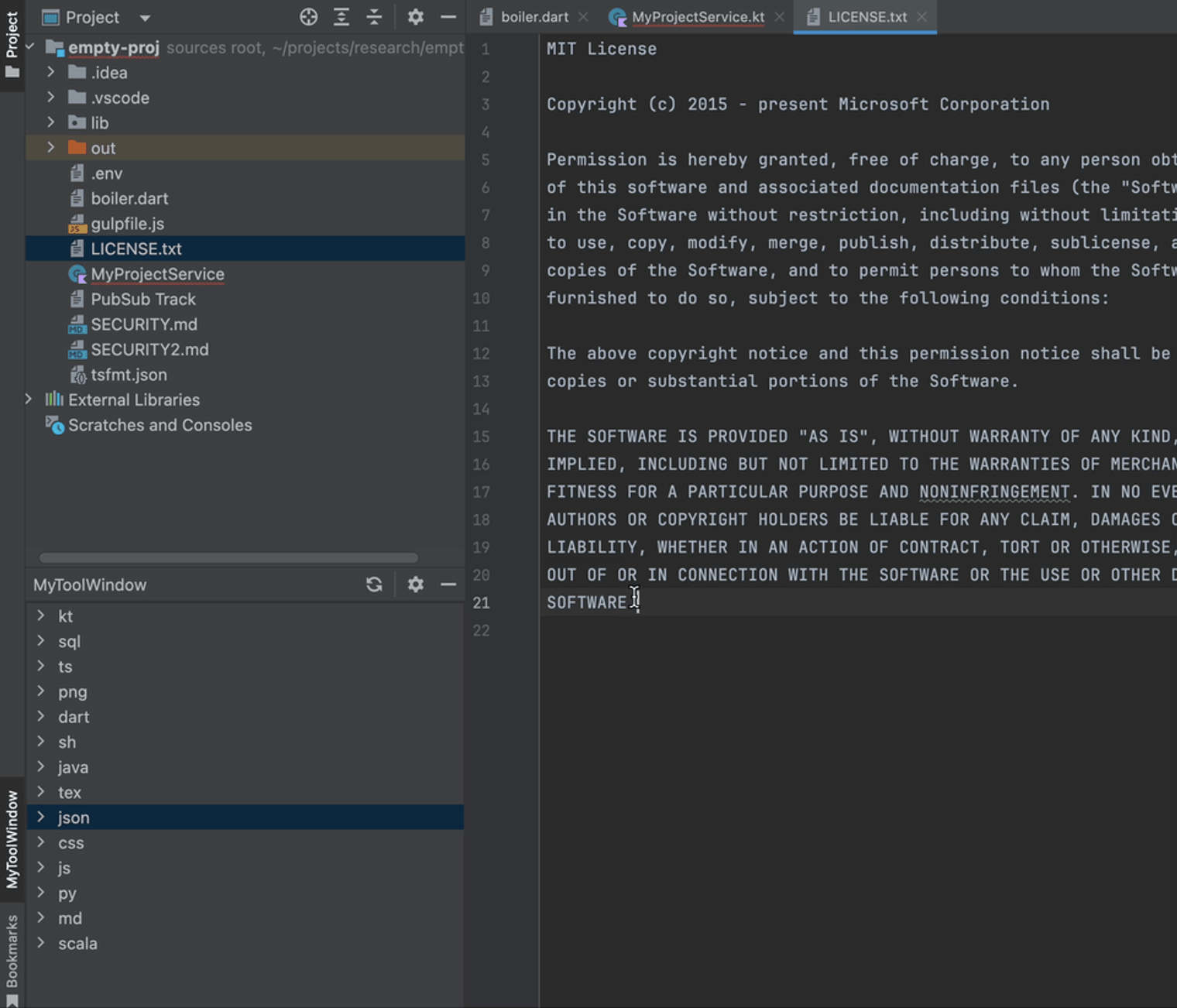The image size is (1177, 1008).
Task: Expand the .idea folder
Action: [51, 72]
